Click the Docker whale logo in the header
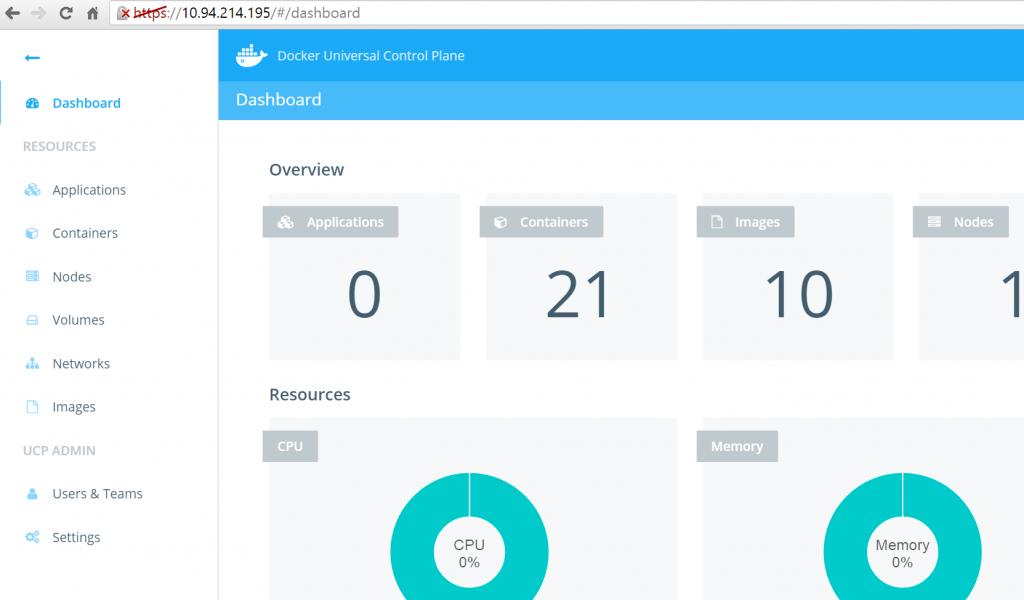Viewport: 1024px width, 600px height. pyautogui.click(x=250, y=55)
